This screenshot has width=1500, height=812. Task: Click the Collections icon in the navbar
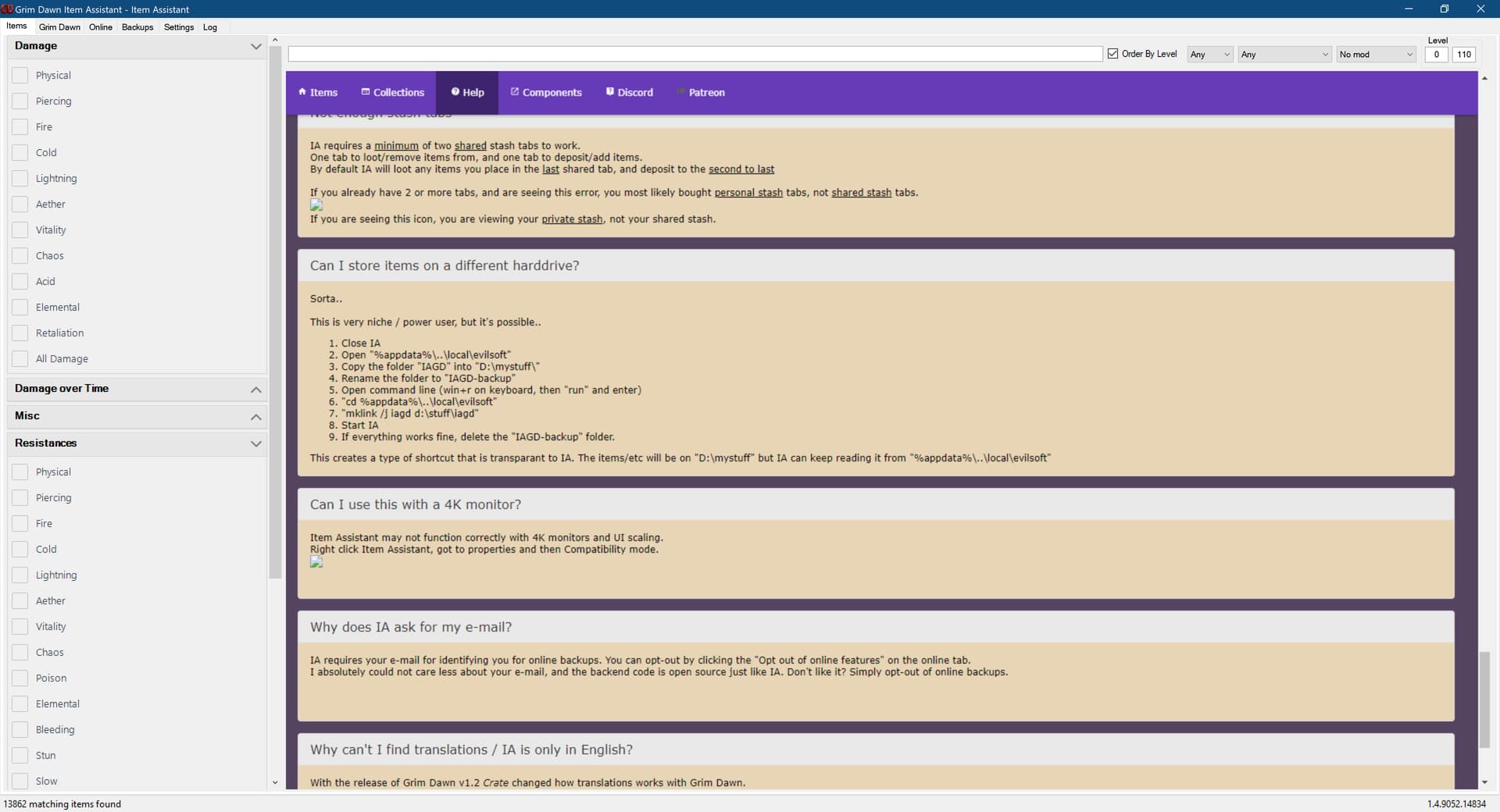[x=365, y=92]
